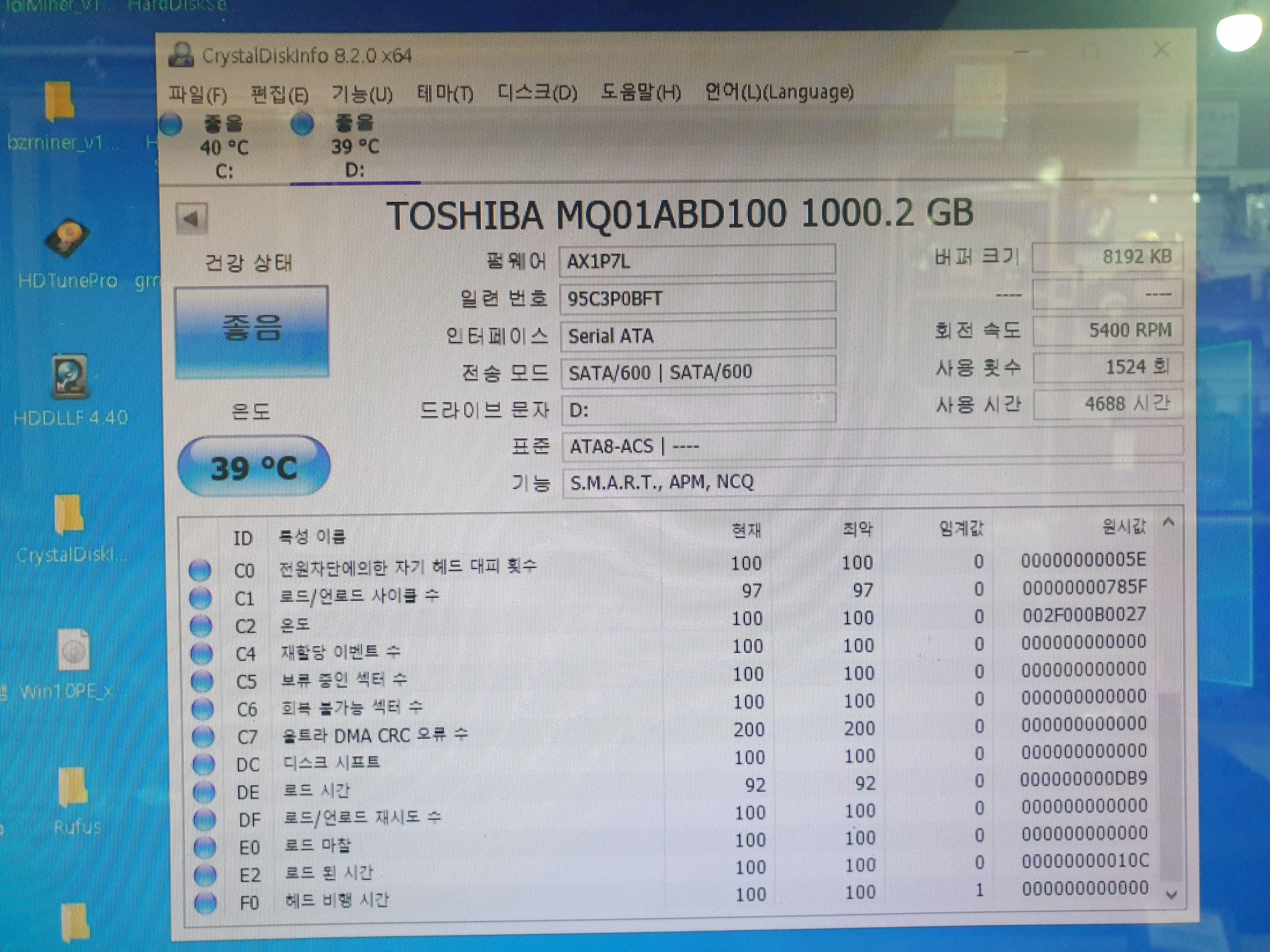
Task: Click the power on hours 4688 시간
Action: point(1109,404)
